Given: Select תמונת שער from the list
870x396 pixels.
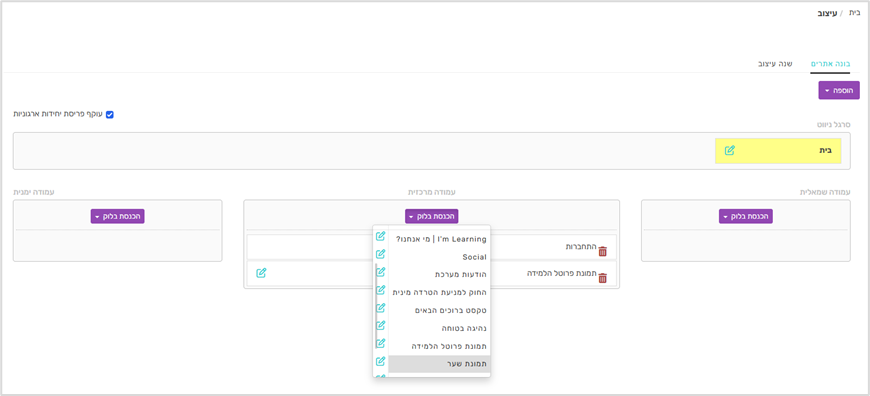Looking at the screenshot, I should (439, 364).
